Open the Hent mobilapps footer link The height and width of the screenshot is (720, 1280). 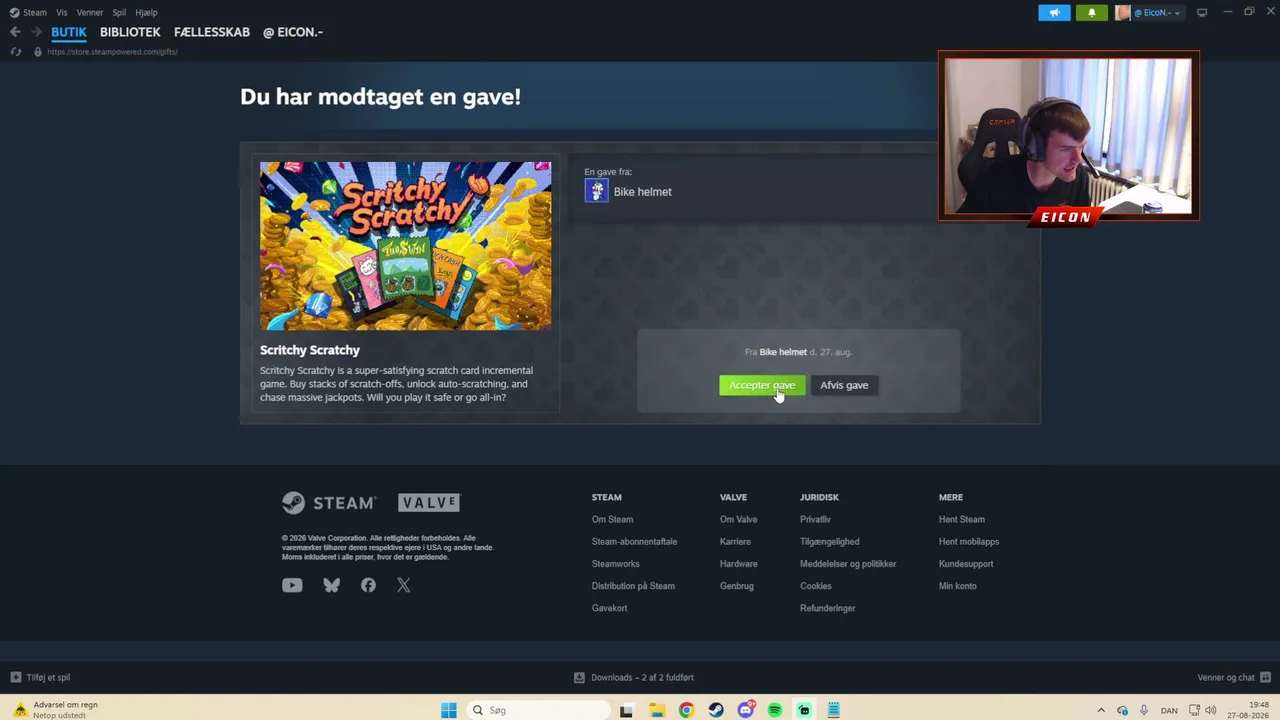[969, 542]
